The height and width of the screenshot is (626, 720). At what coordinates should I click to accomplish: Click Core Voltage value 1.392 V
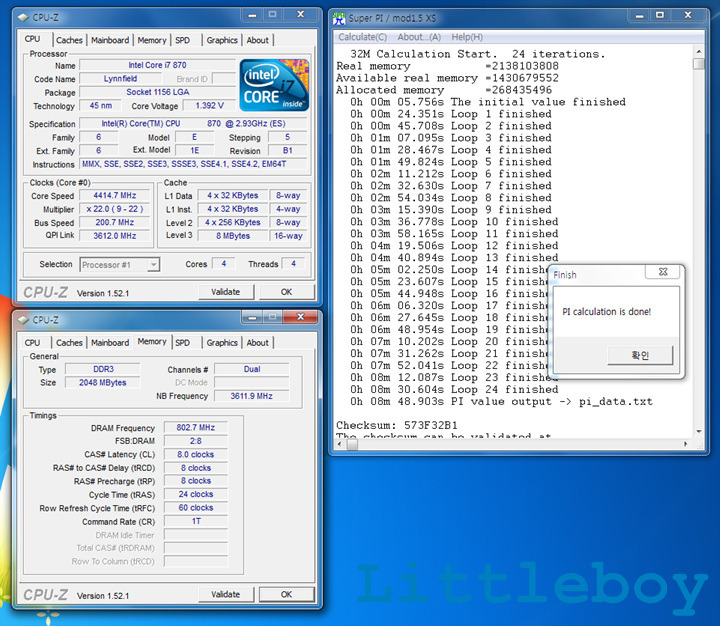[209, 106]
